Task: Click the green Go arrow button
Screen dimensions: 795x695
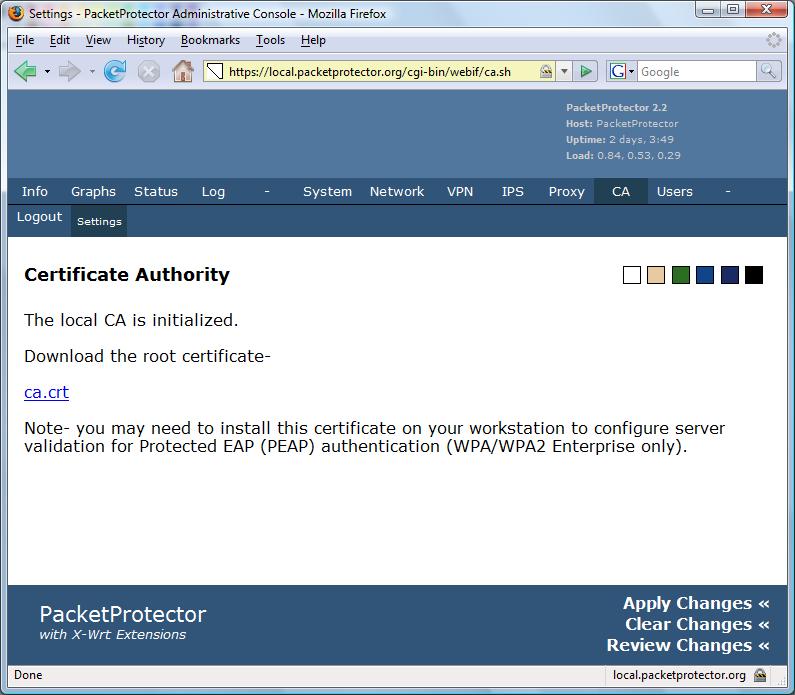Action: (x=586, y=71)
